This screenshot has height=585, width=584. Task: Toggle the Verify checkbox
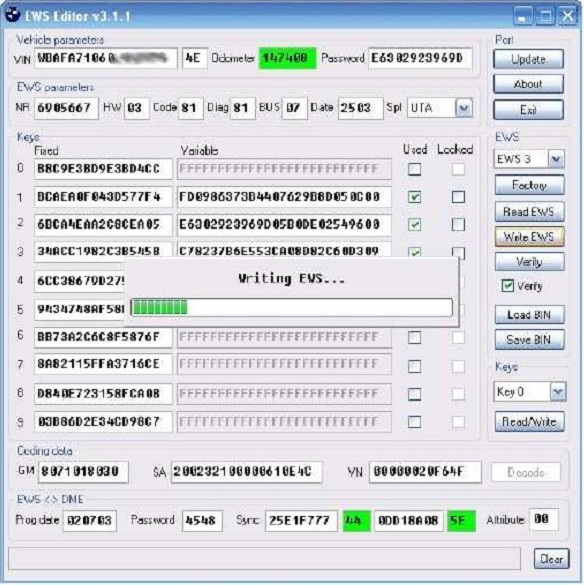click(x=508, y=286)
